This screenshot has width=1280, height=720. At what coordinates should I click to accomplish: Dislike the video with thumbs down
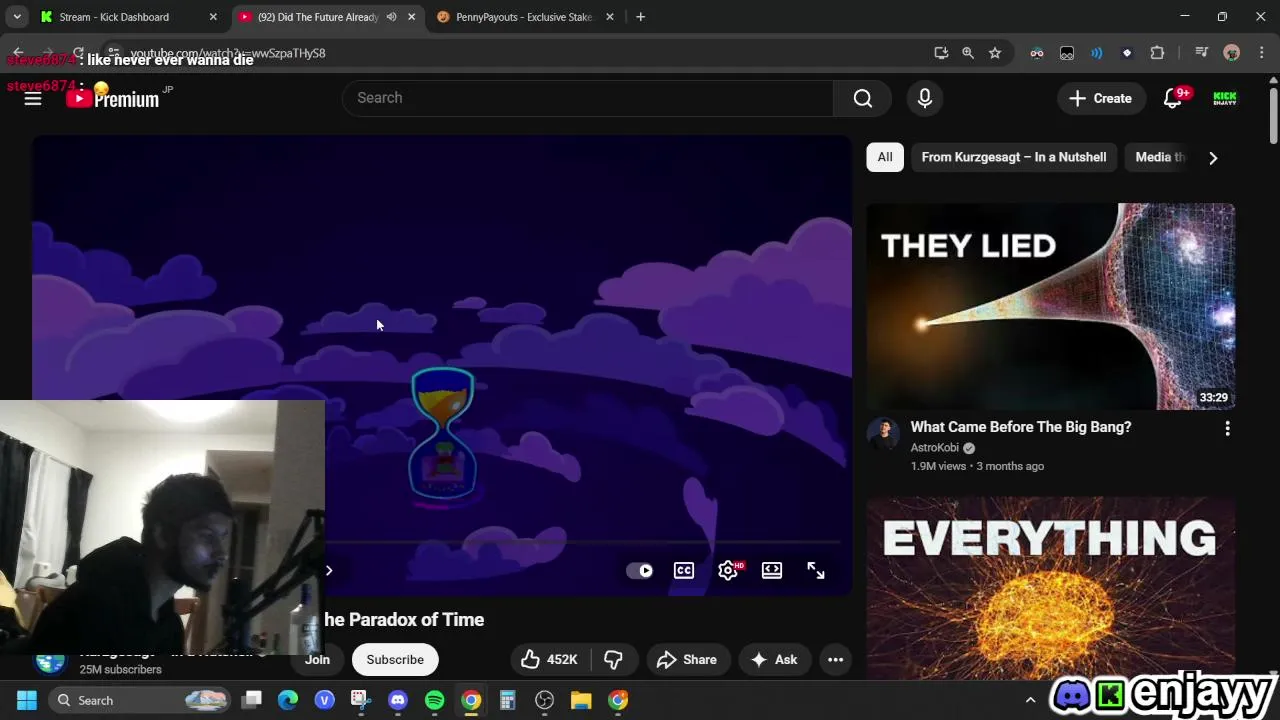[x=613, y=659]
